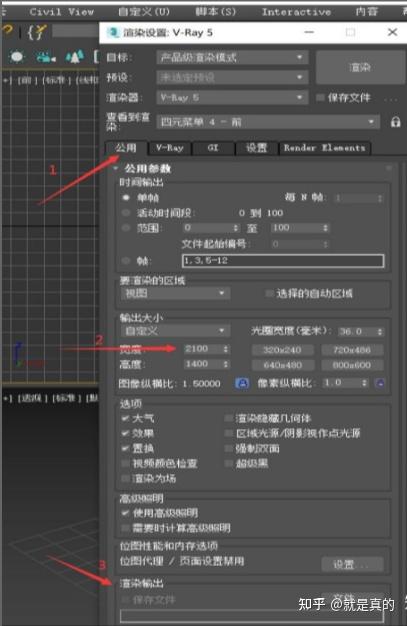
Task: Choose the 800x600 preset size button
Action: (352, 365)
